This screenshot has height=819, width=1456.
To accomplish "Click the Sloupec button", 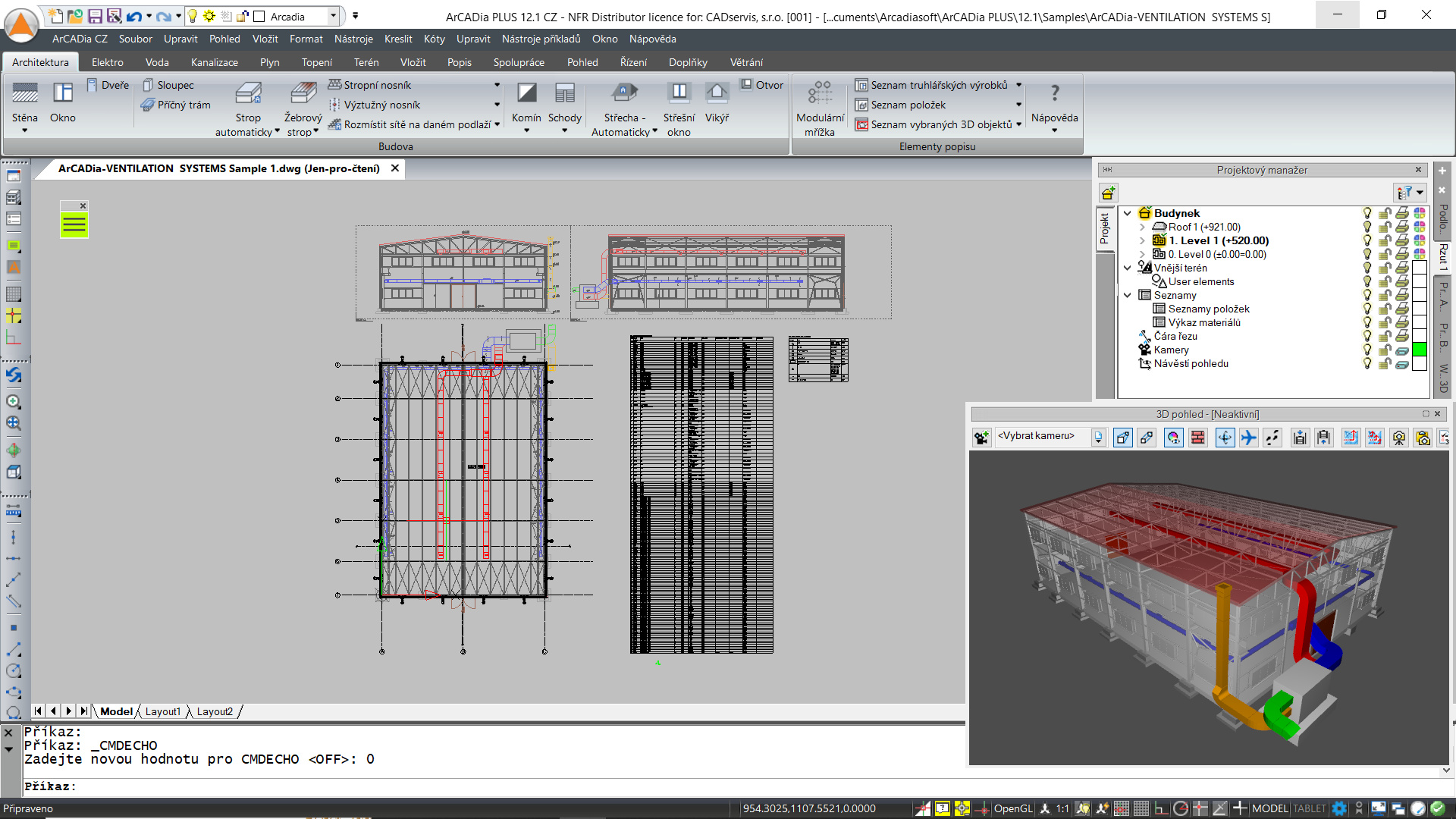I will (168, 85).
